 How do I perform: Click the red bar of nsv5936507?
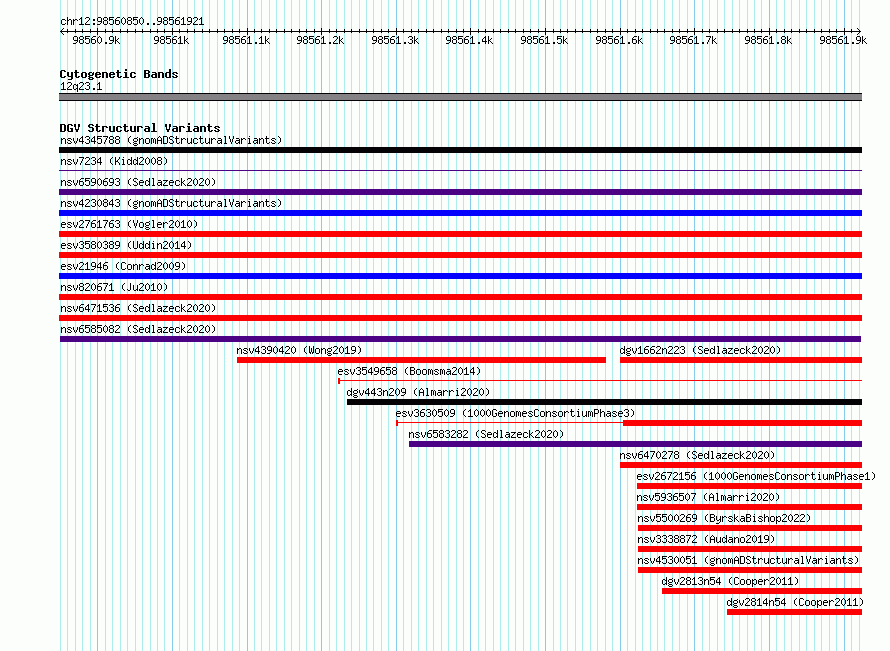[749, 507]
